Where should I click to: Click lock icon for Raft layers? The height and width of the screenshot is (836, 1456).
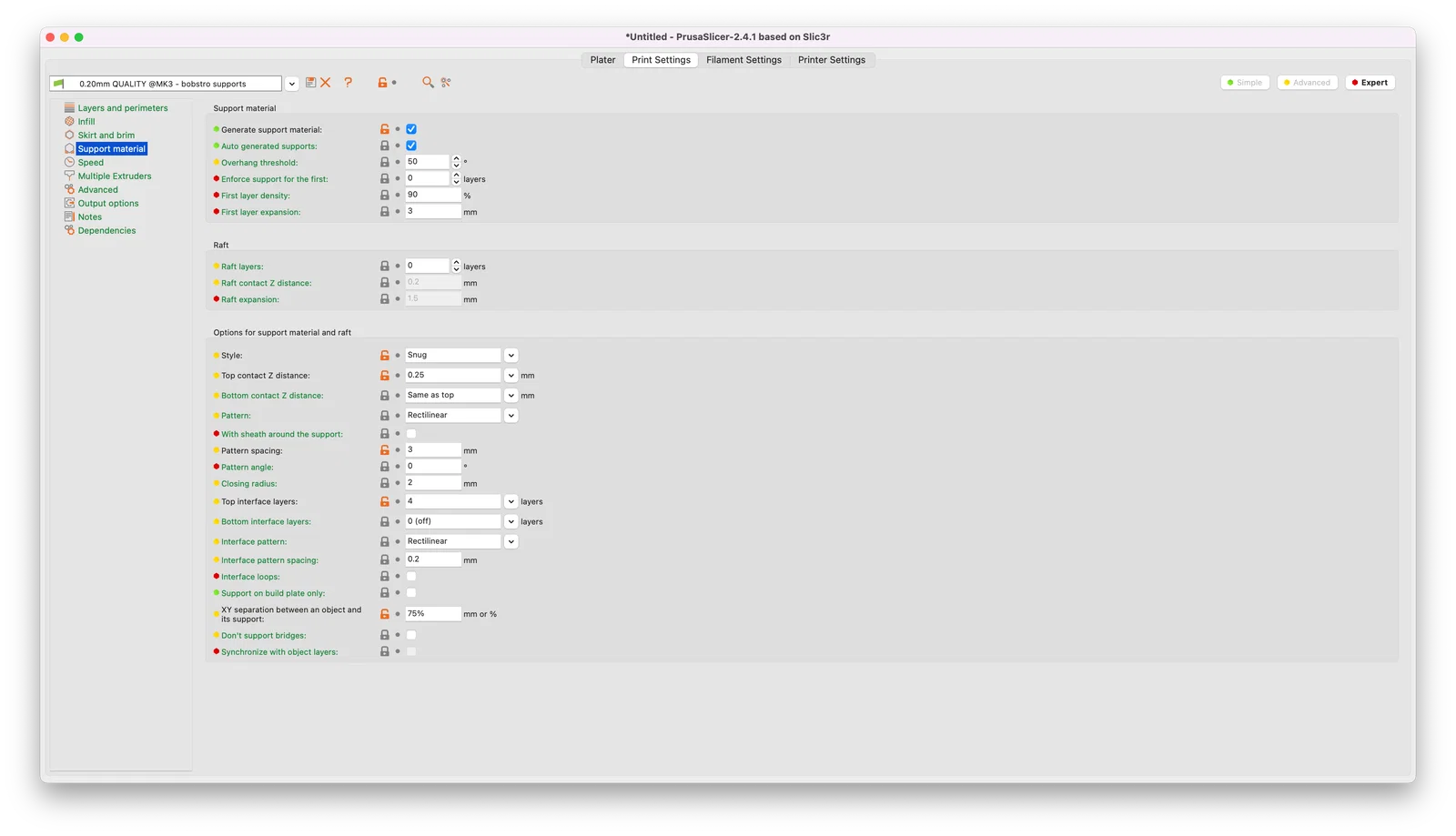[384, 266]
